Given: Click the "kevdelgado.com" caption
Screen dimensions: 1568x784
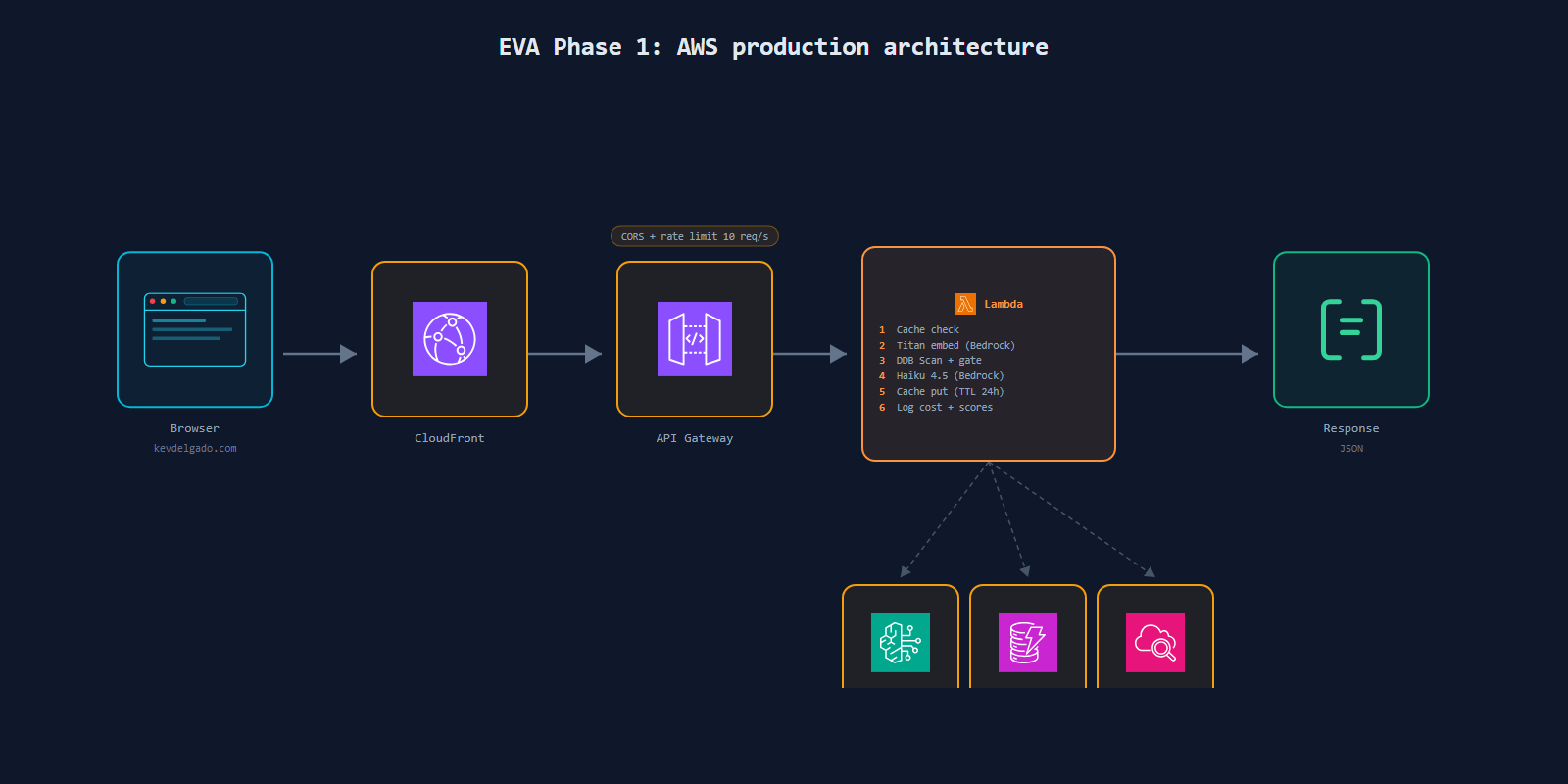Looking at the screenshot, I should tap(195, 448).
